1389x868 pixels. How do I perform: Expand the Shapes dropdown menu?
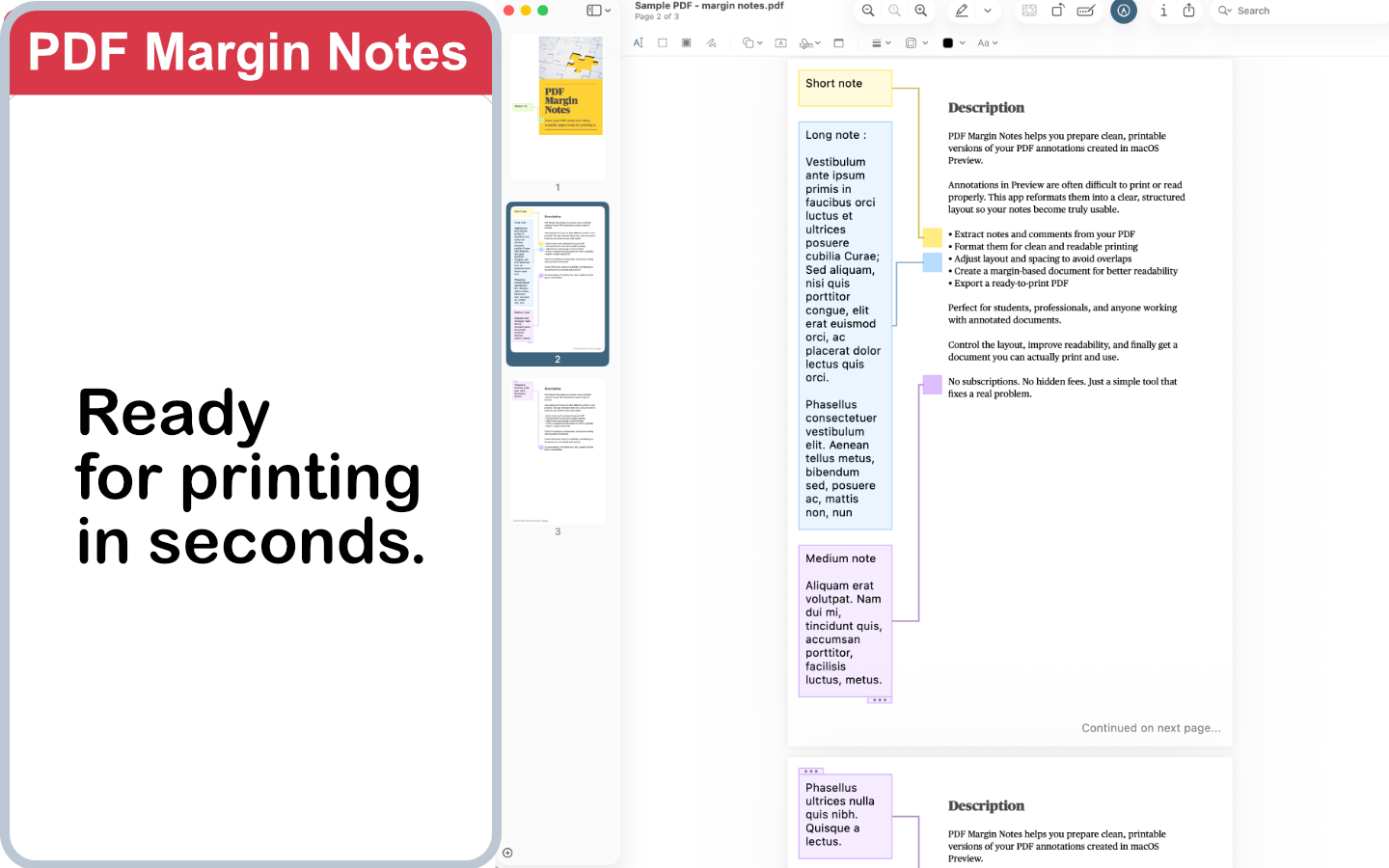[762, 42]
